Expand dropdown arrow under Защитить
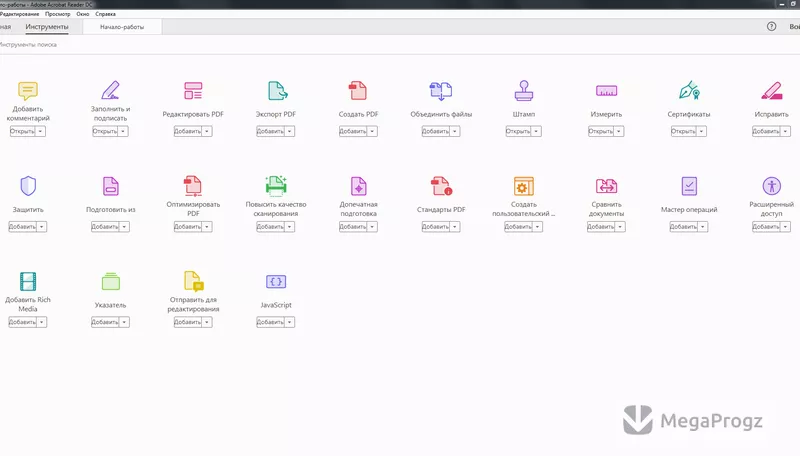The height and width of the screenshot is (456, 800). click(41, 226)
